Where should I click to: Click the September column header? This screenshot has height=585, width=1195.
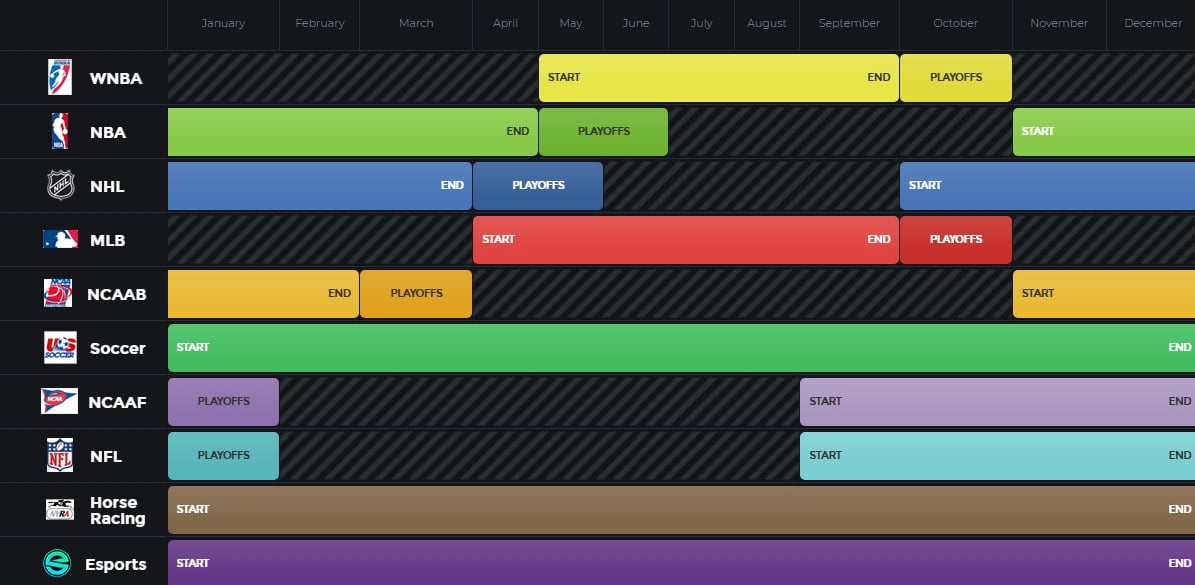[849, 24]
